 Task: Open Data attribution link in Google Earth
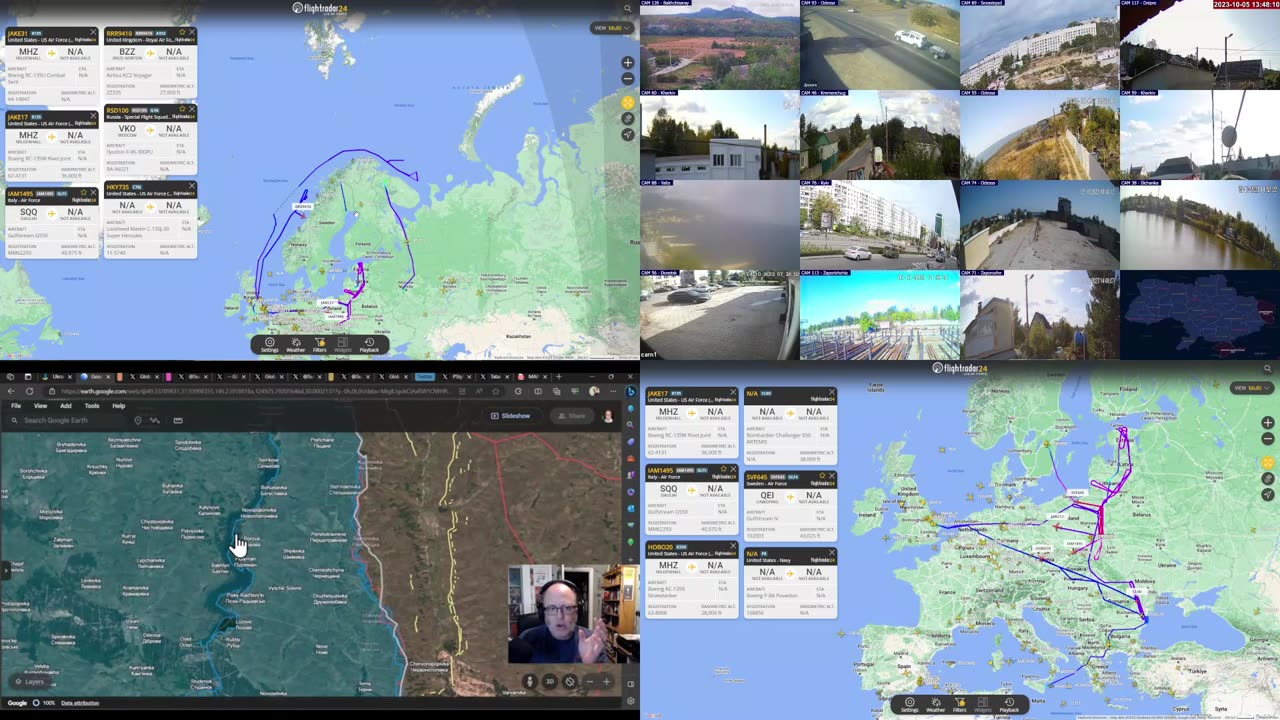click(x=80, y=703)
